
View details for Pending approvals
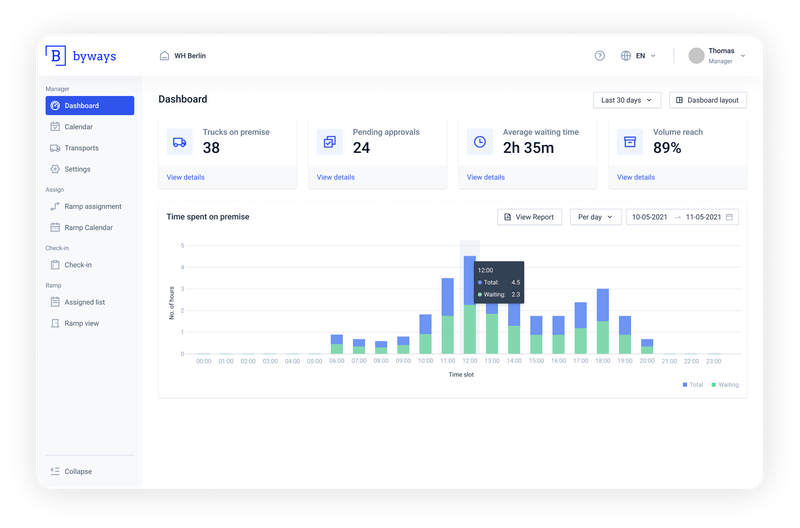click(335, 177)
